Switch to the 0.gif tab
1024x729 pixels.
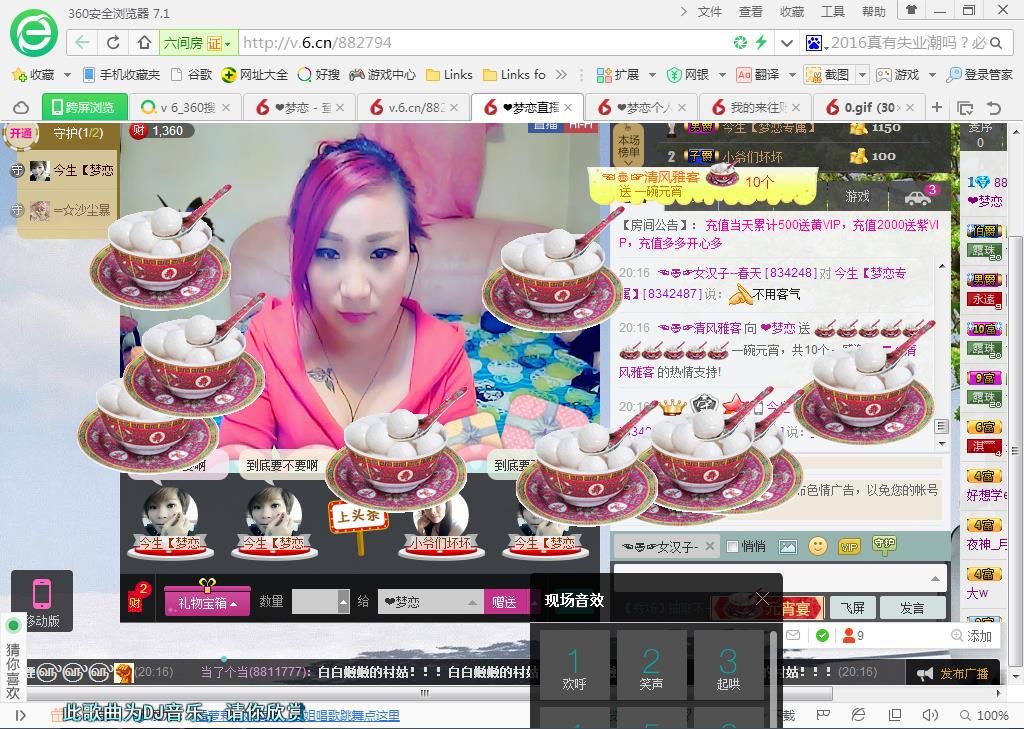[869, 107]
